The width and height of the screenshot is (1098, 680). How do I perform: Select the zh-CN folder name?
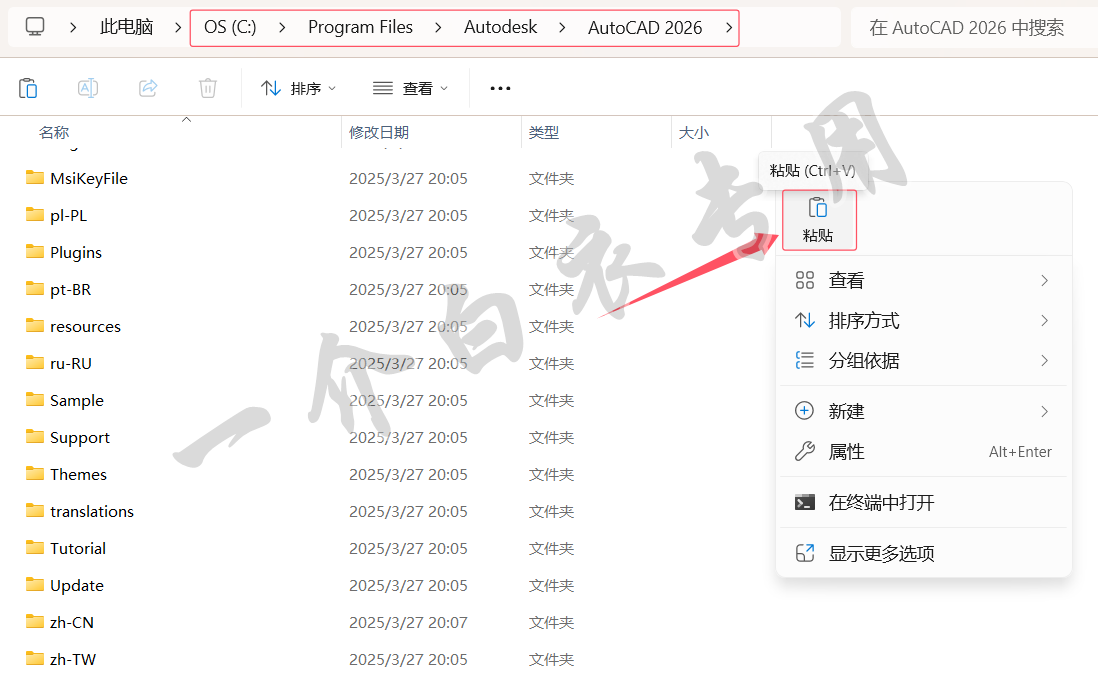[71, 622]
